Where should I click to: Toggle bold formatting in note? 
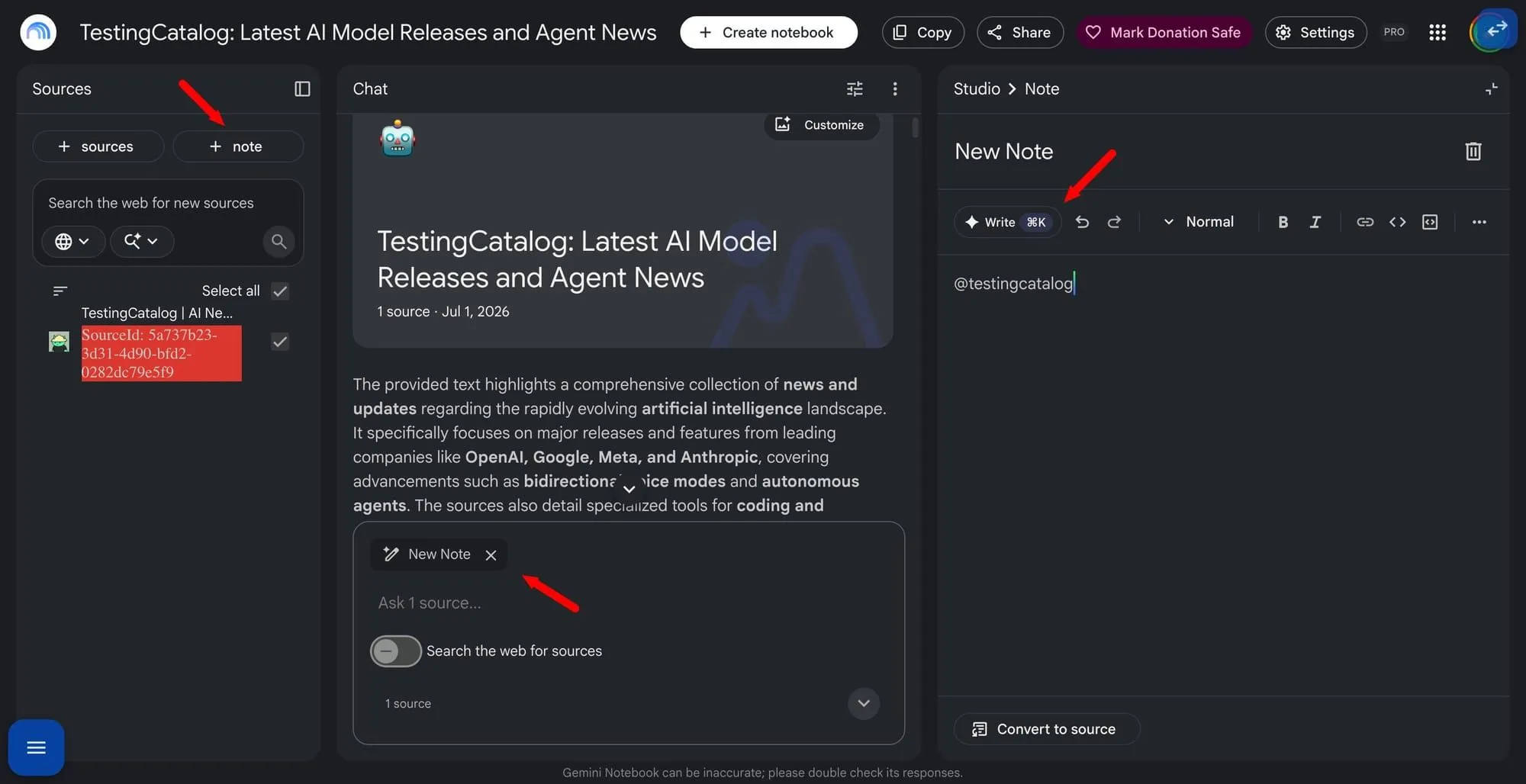1283,222
